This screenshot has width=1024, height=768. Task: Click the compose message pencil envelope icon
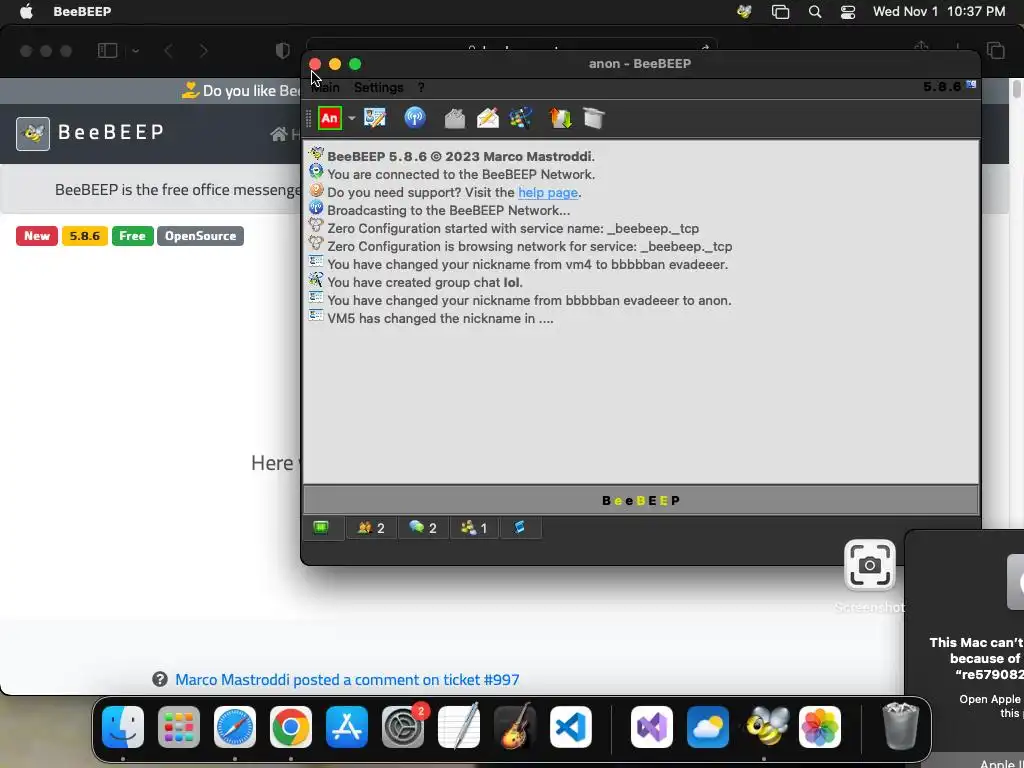click(488, 118)
